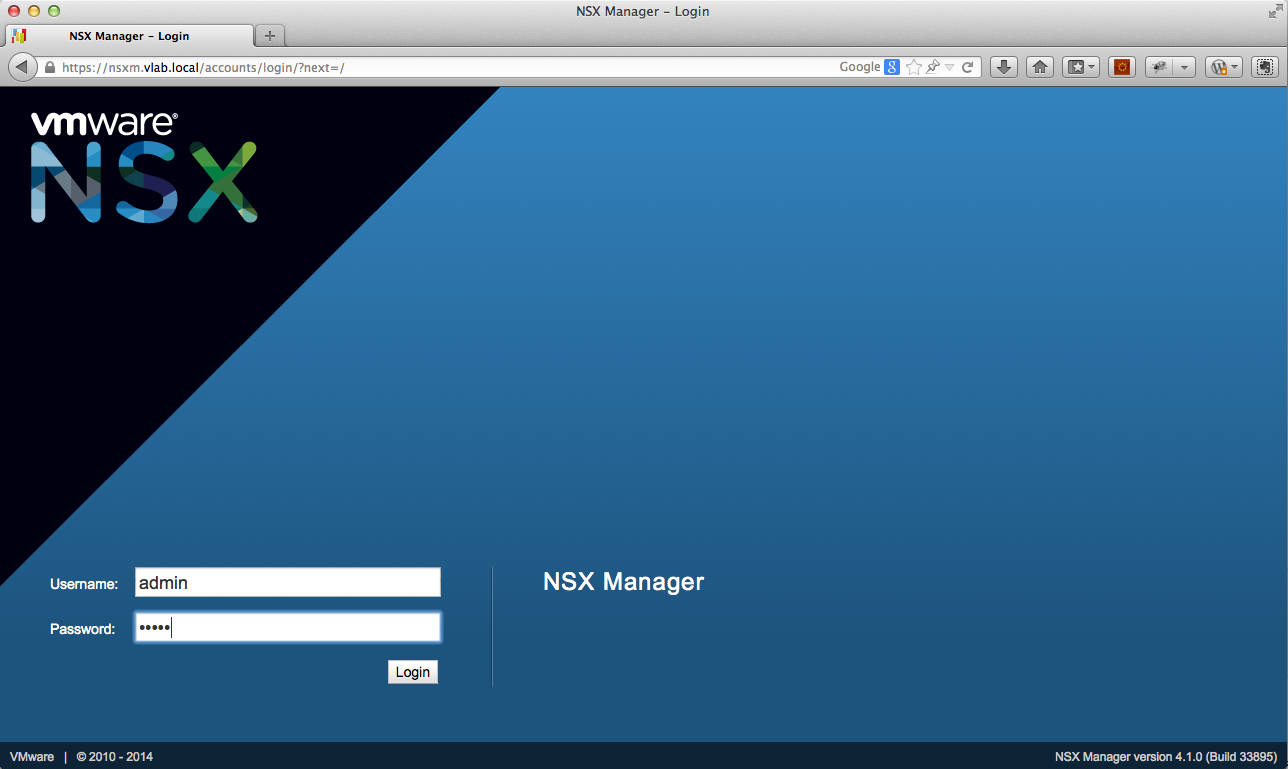
Task: Click the Evernote elephant clipper icon
Action: [1264, 67]
